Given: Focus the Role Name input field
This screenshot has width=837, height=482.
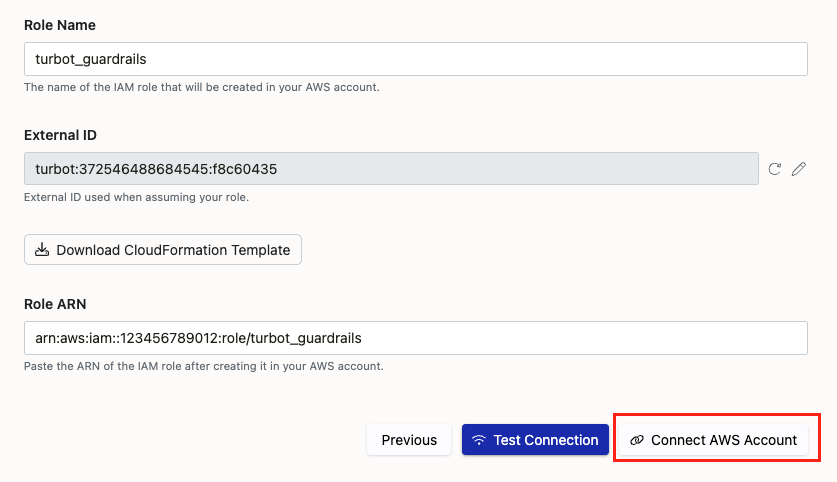Looking at the screenshot, I should coord(415,59).
